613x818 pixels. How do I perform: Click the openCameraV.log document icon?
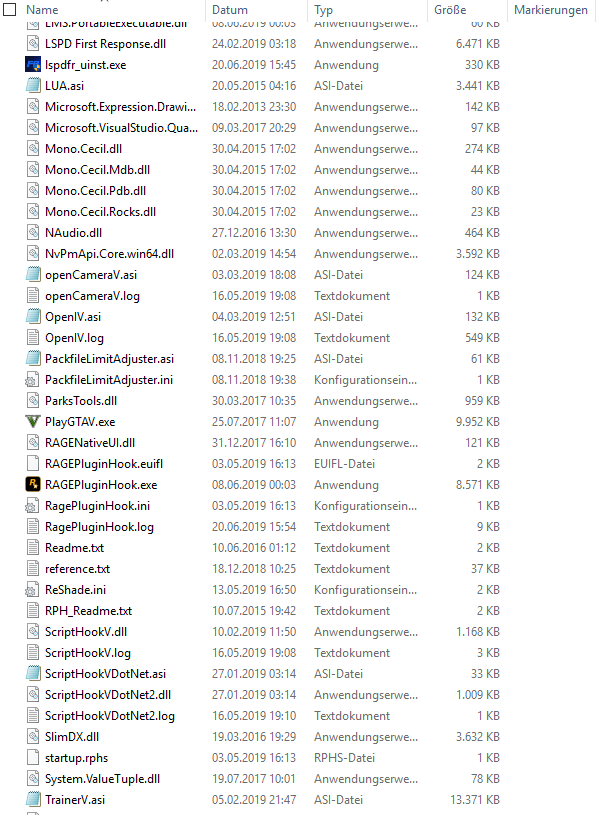tap(33, 296)
